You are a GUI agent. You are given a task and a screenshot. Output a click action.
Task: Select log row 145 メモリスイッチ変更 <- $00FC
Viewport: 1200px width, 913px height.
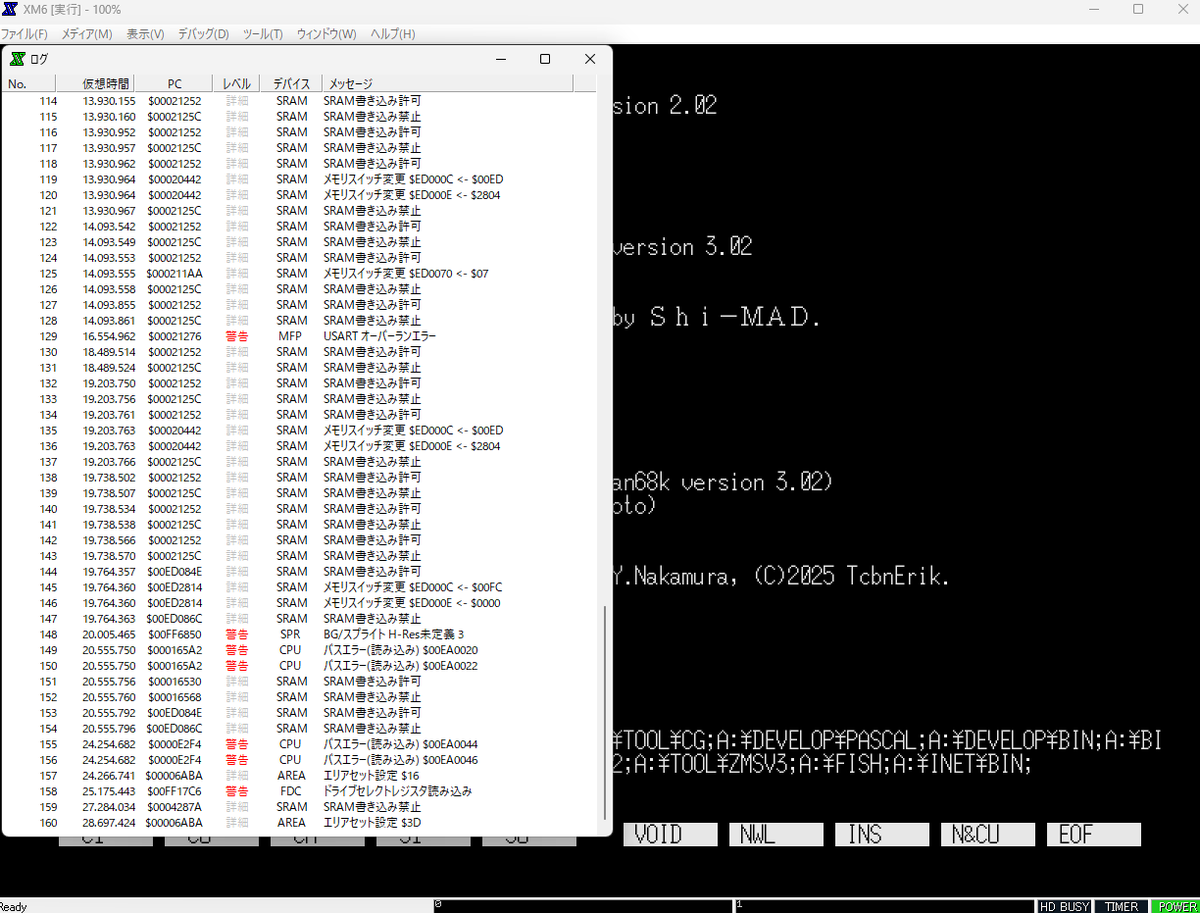tap(300, 587)
